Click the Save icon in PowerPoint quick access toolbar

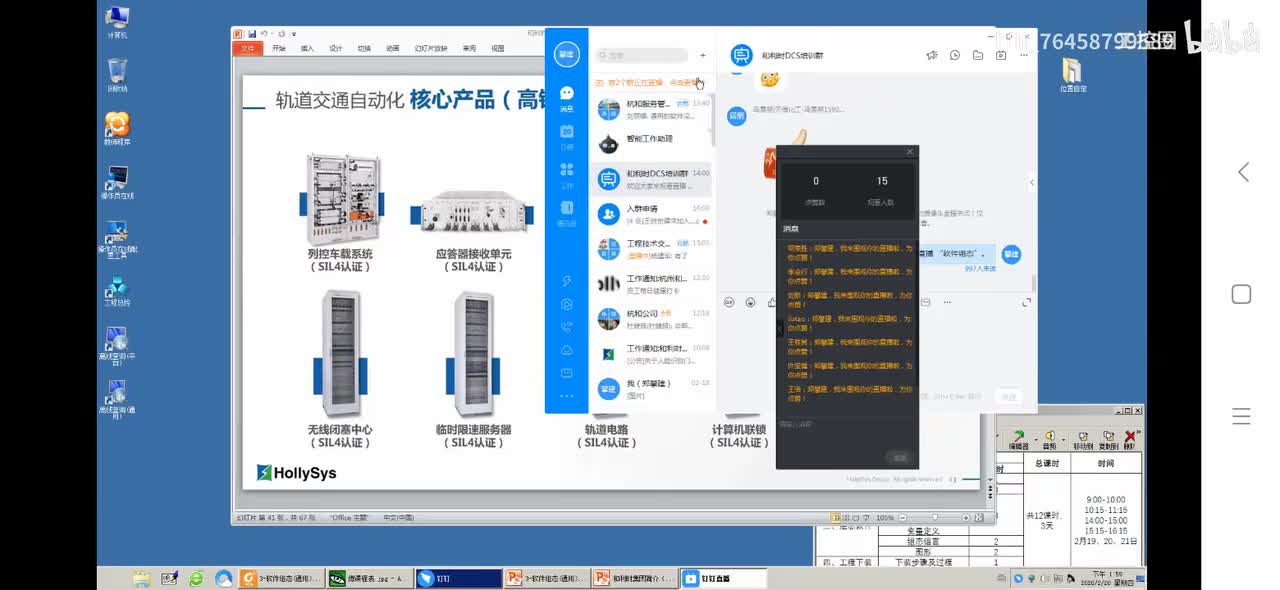[252, 34]
